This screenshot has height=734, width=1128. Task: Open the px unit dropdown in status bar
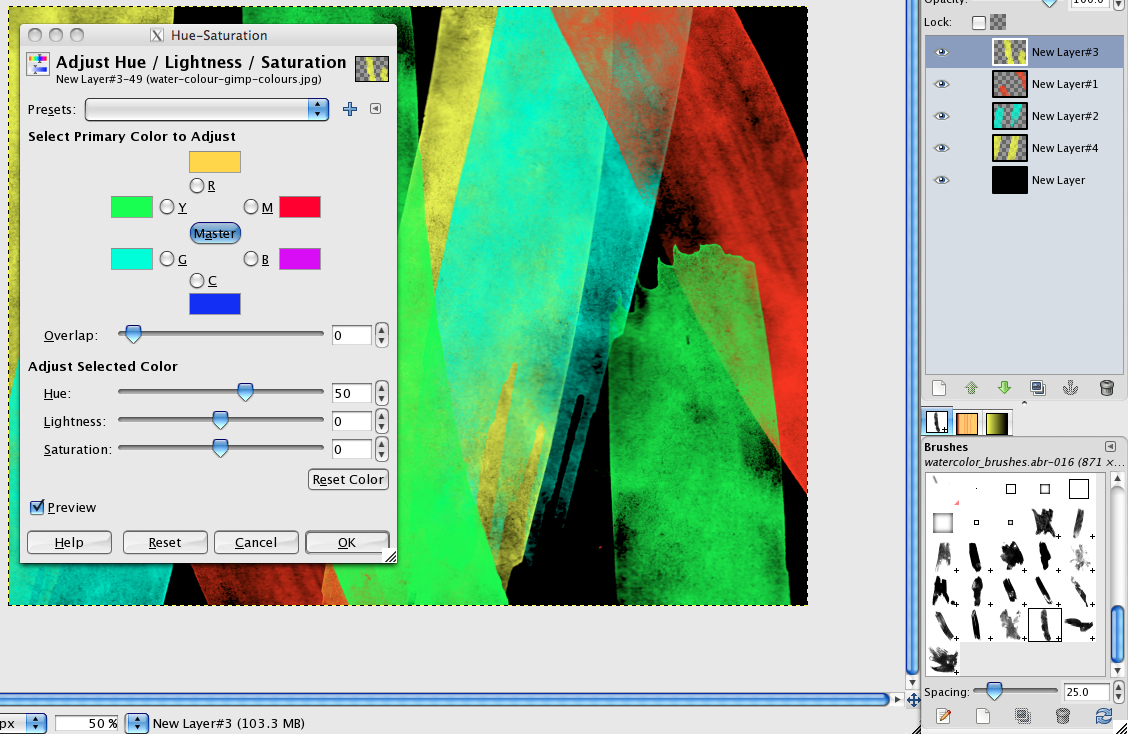35,723
